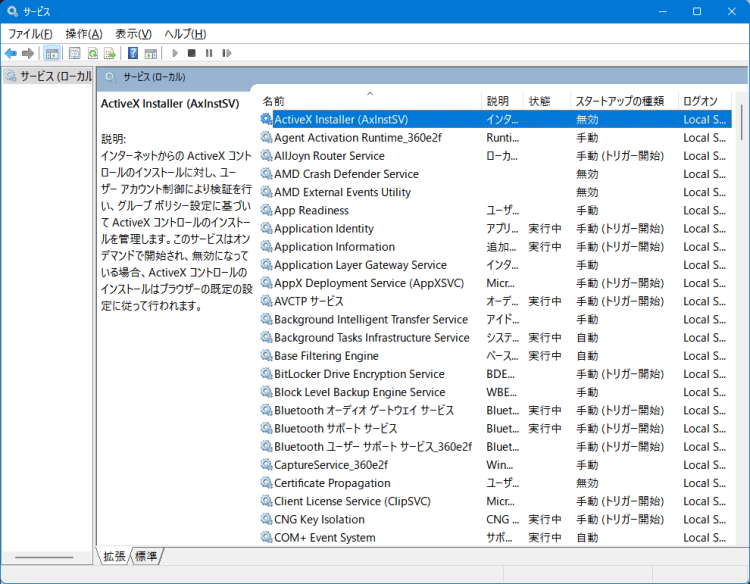
Task: Sort by the 説明 column header
Action: pos(502,100)
